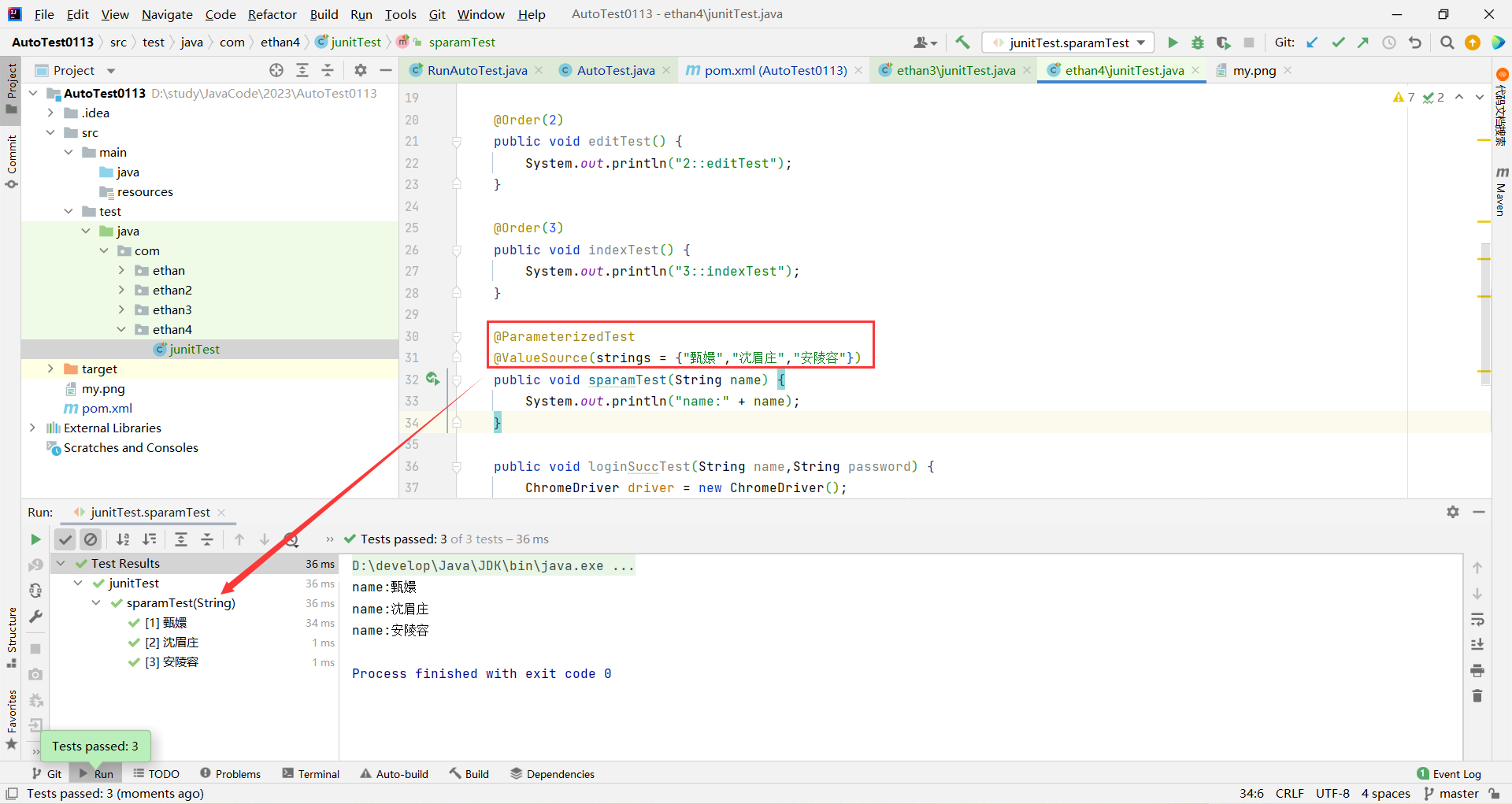Open the Event Log
Viewport: 1512px width, 804px height.
pyautogui.click(x=1449, y=774)
